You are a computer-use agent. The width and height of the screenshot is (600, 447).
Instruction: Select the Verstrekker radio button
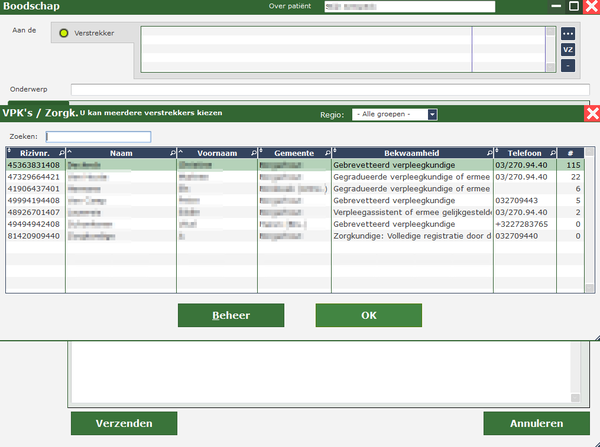65,34
